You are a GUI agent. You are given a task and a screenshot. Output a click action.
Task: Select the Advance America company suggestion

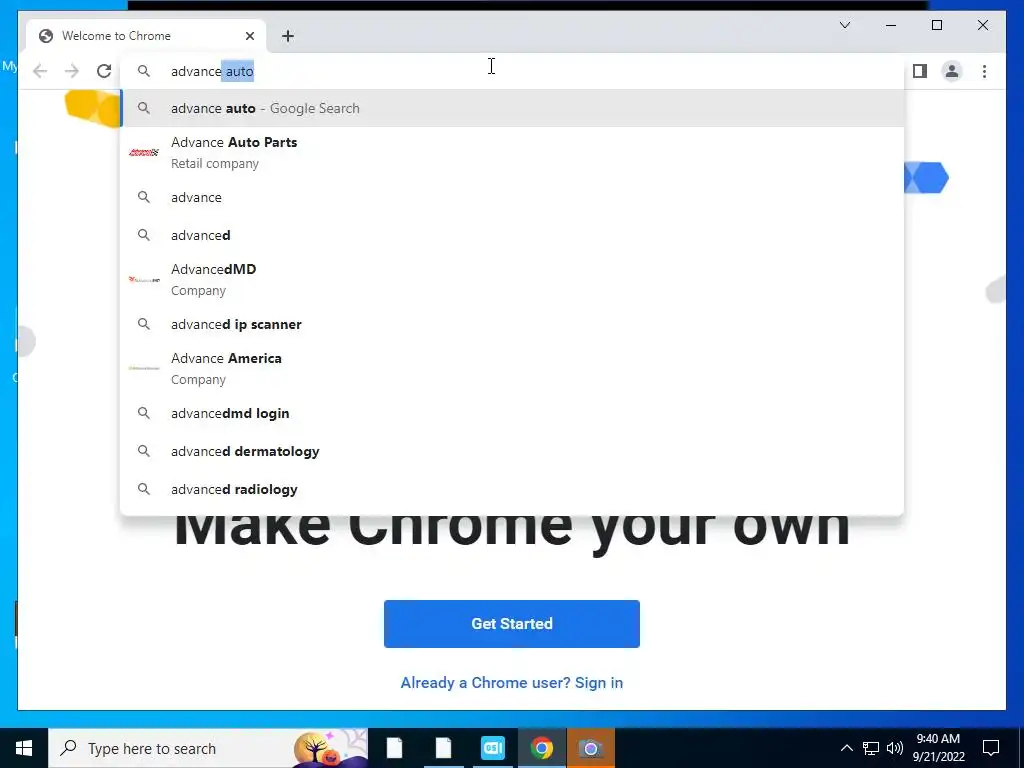(x=513, y=368)
